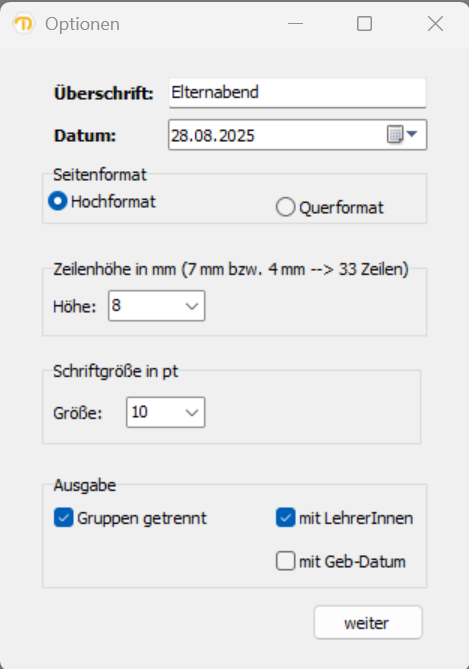Screen dimensions: 469x669
Task: Focus the Überschrift text field
Action: (297, 93)
